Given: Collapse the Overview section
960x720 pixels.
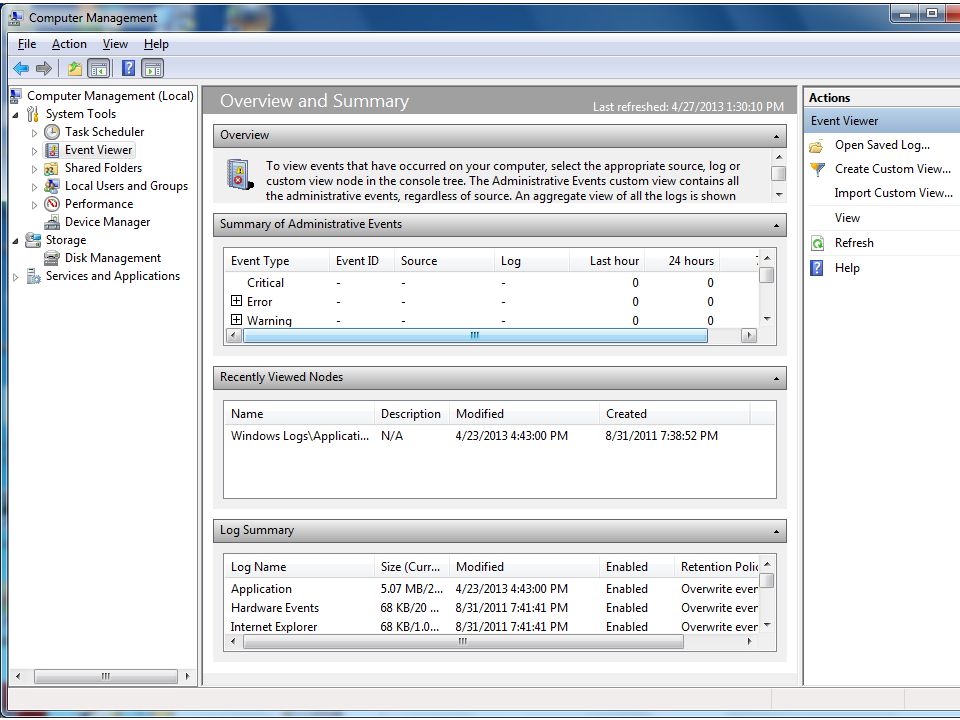Looking at the screenshot, I should pyautogui.click(x=776, y=137).
